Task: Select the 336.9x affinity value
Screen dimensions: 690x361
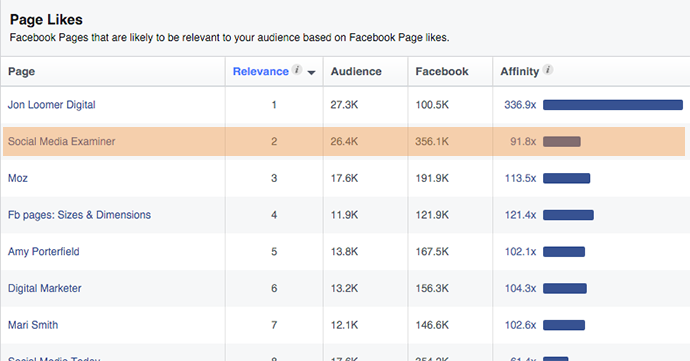Action: [x=520, y=105]
